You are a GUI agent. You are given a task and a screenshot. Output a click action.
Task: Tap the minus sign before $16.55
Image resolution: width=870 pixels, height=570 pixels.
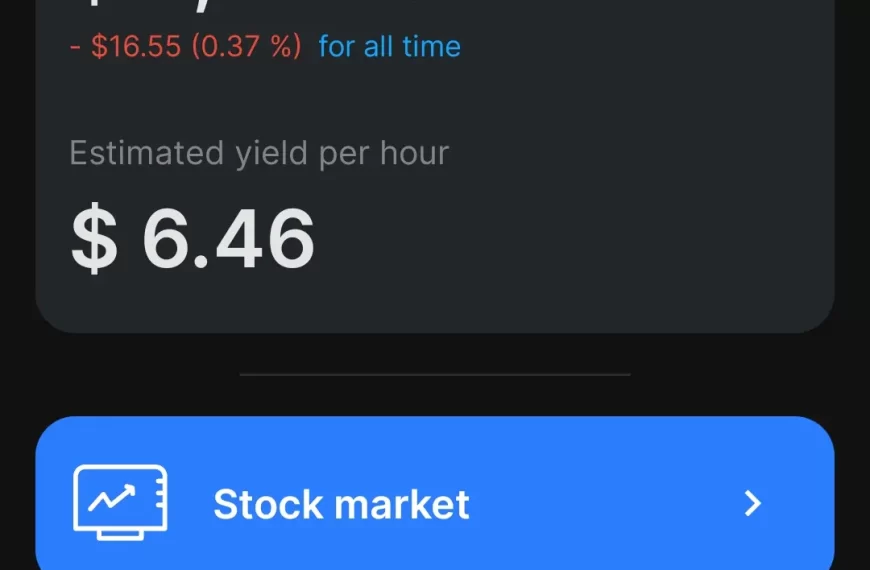[76, 47]
